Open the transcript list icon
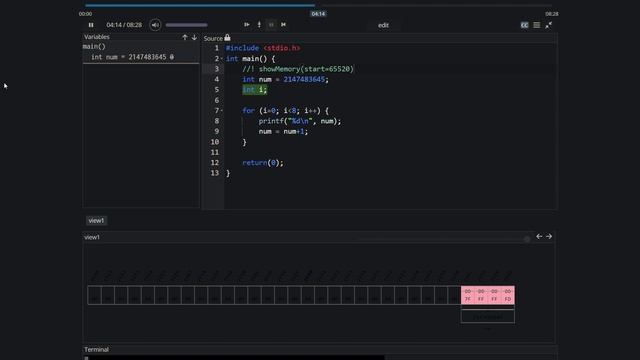 537,25
